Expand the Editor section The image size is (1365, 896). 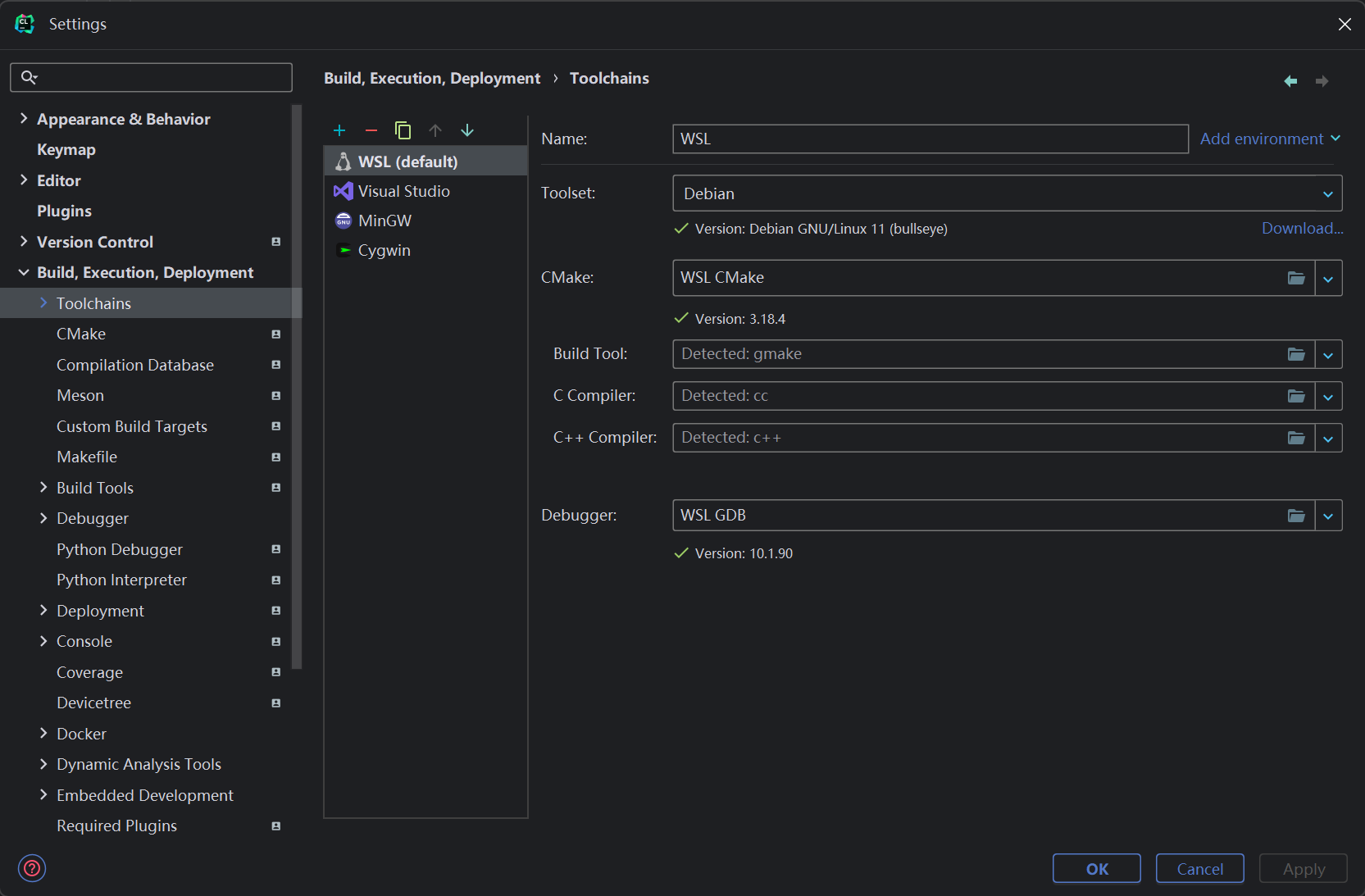click(x=24, y=180)
